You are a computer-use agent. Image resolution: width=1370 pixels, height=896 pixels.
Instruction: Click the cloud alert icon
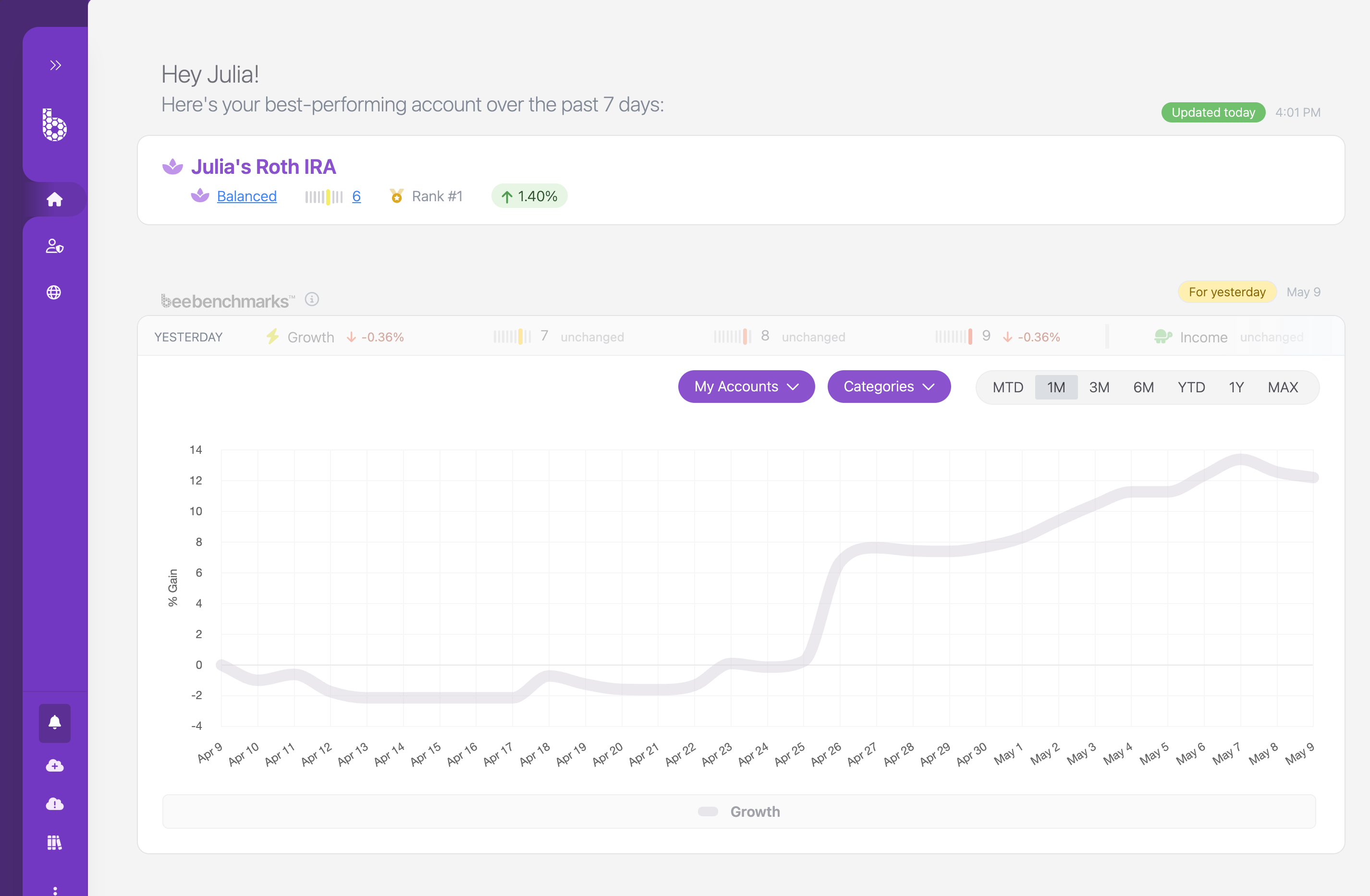click(55, 803)
